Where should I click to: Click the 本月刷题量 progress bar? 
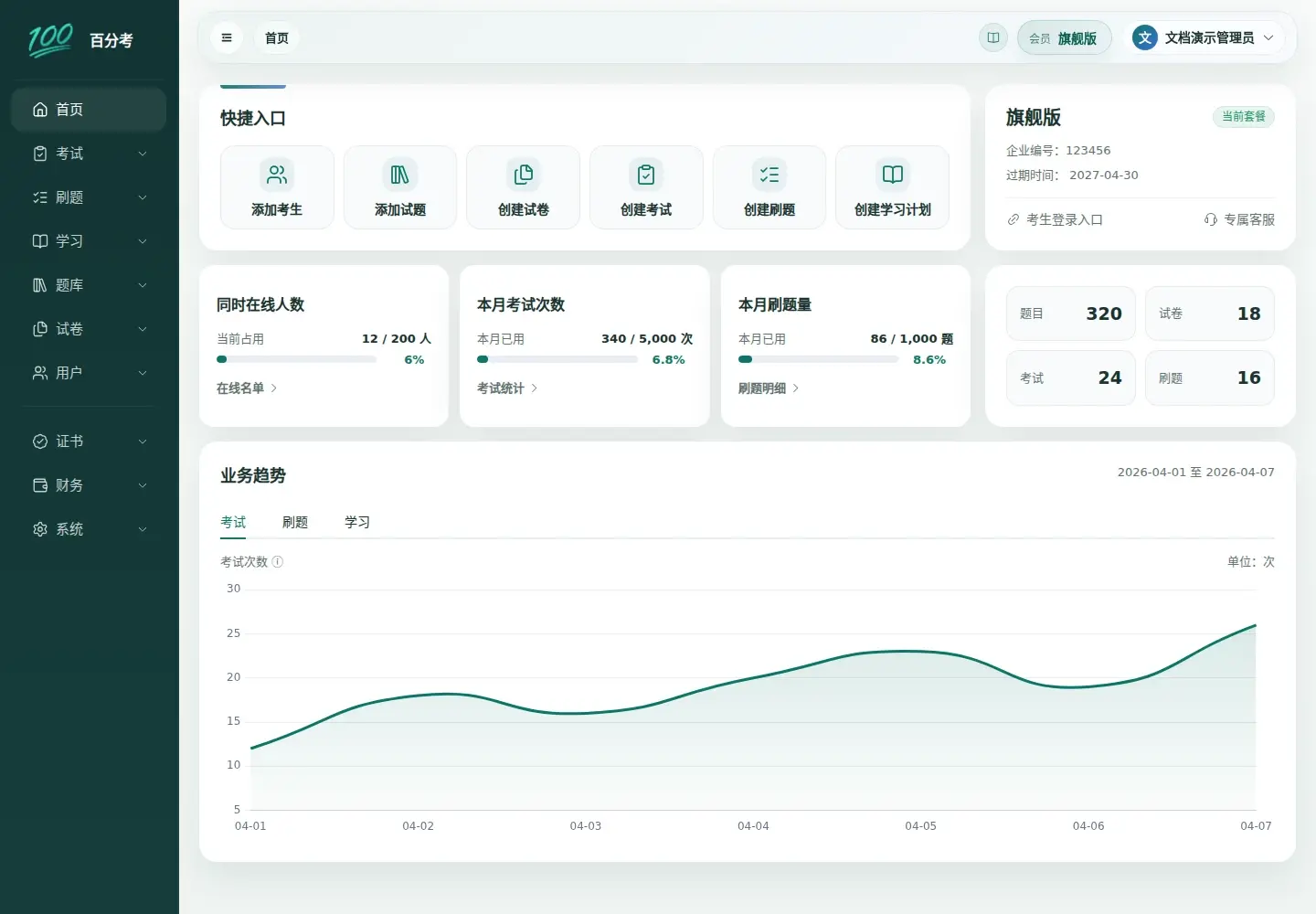(x=819, y=359)
